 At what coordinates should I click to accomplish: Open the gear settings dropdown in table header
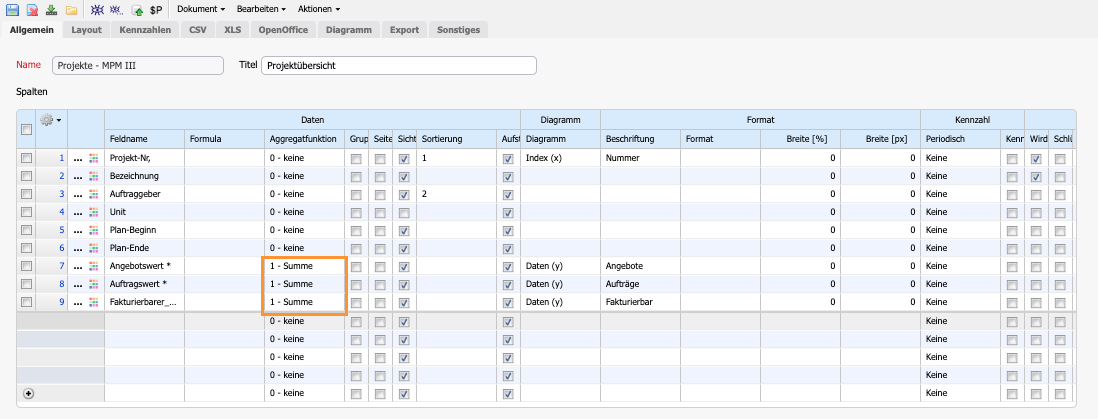[50, 120]
